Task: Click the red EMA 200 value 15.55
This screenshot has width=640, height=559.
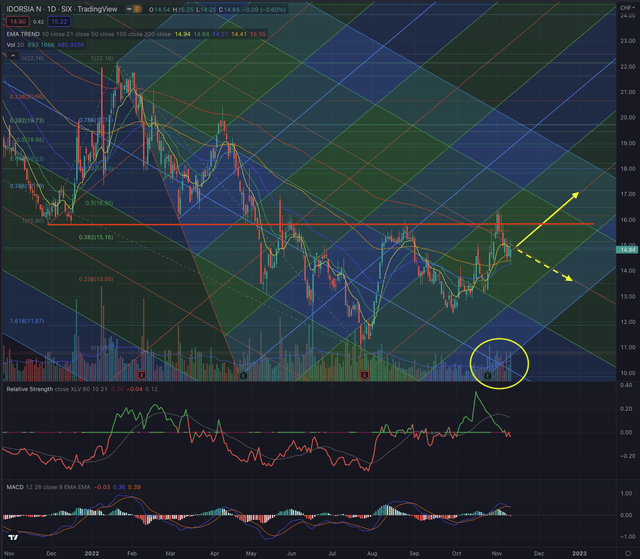Action: pyautogui.click(x=258, y=34)
